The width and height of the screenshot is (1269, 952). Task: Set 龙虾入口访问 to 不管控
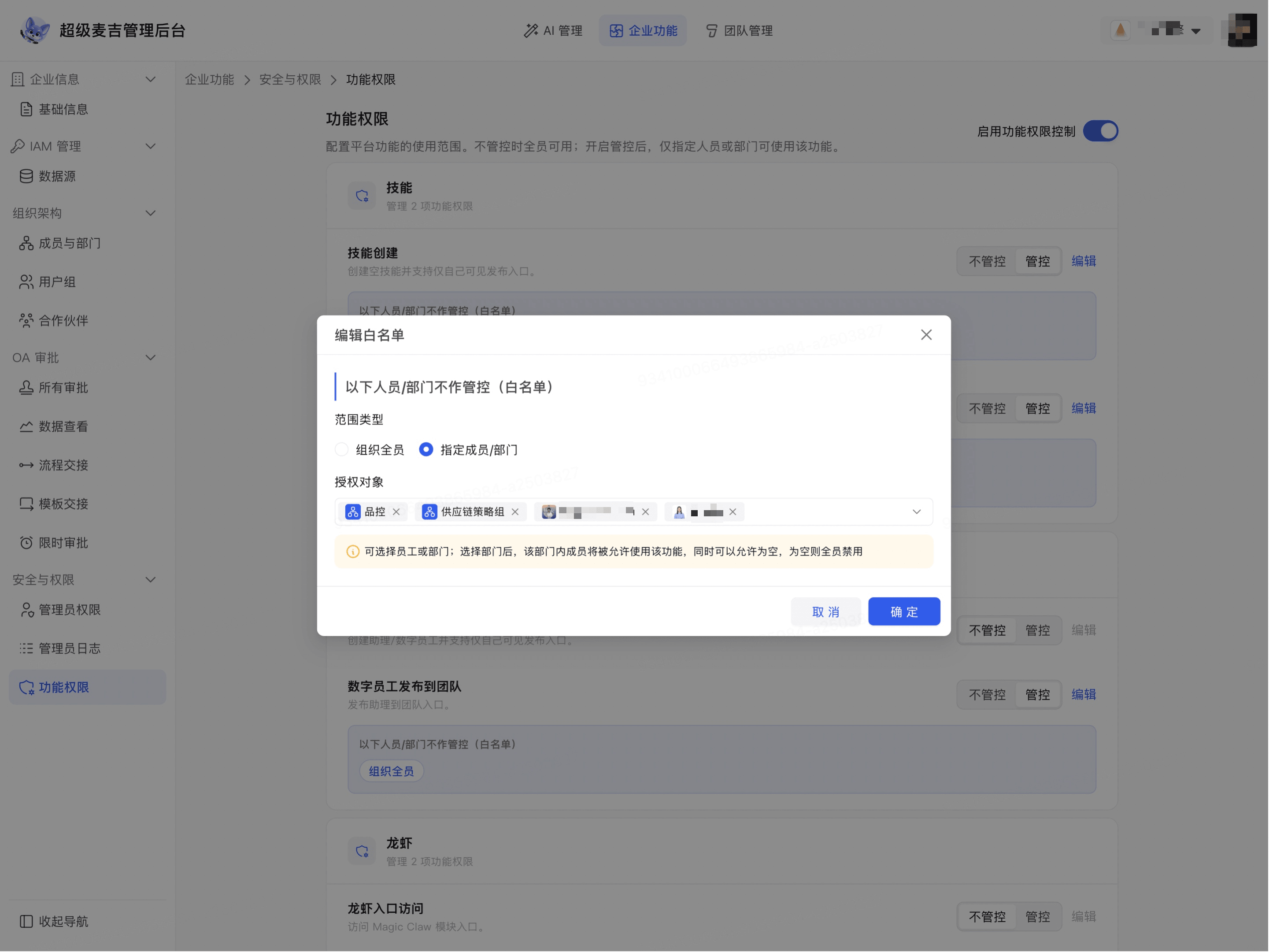coord(988,917)
